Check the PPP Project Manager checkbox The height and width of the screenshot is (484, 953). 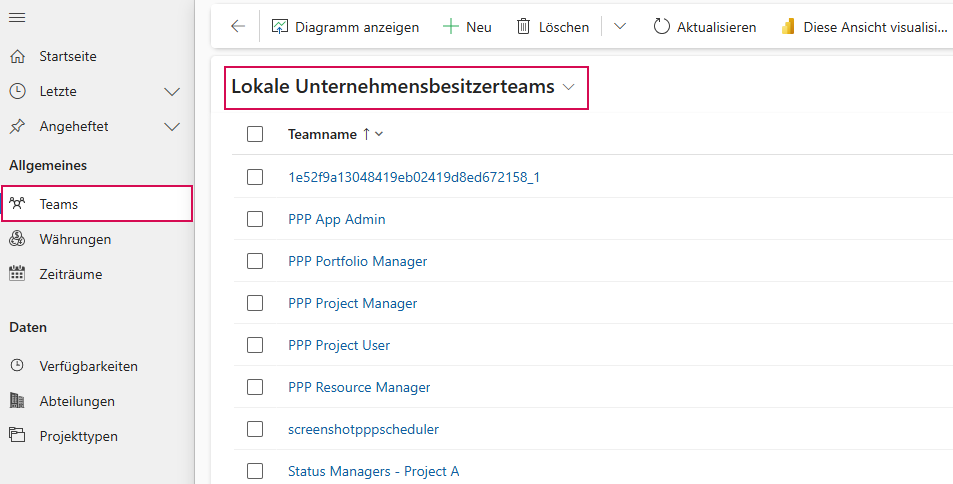[255, 303]
